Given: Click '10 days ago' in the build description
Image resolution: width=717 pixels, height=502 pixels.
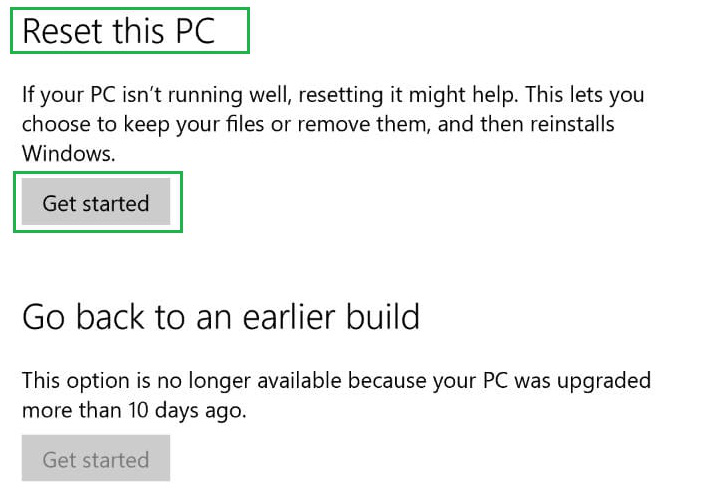Looking at the screenshot, I should (x=176, y=410).
